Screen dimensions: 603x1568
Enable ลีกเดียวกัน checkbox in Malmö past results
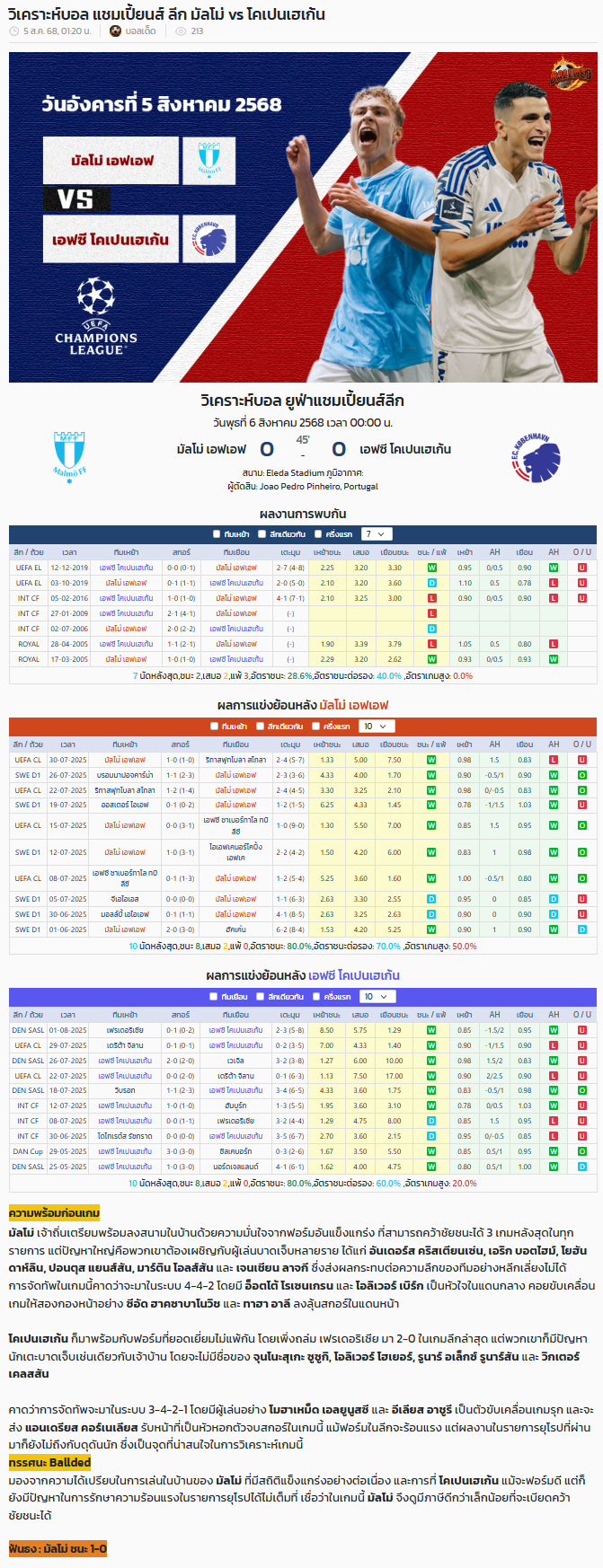click(x=260, y=727)
